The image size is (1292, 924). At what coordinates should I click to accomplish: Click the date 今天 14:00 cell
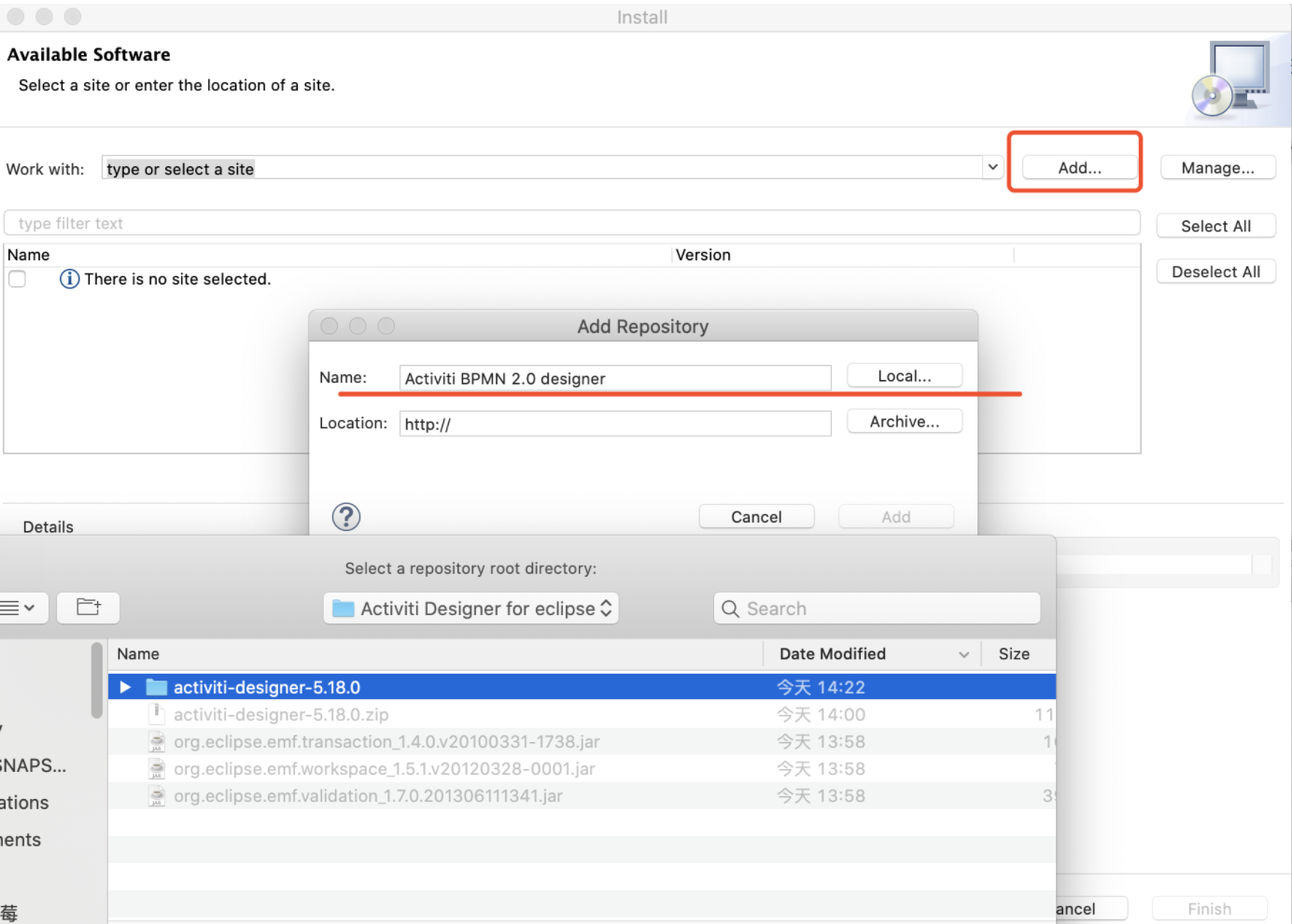pyautogui.click(x=821, y=714)
